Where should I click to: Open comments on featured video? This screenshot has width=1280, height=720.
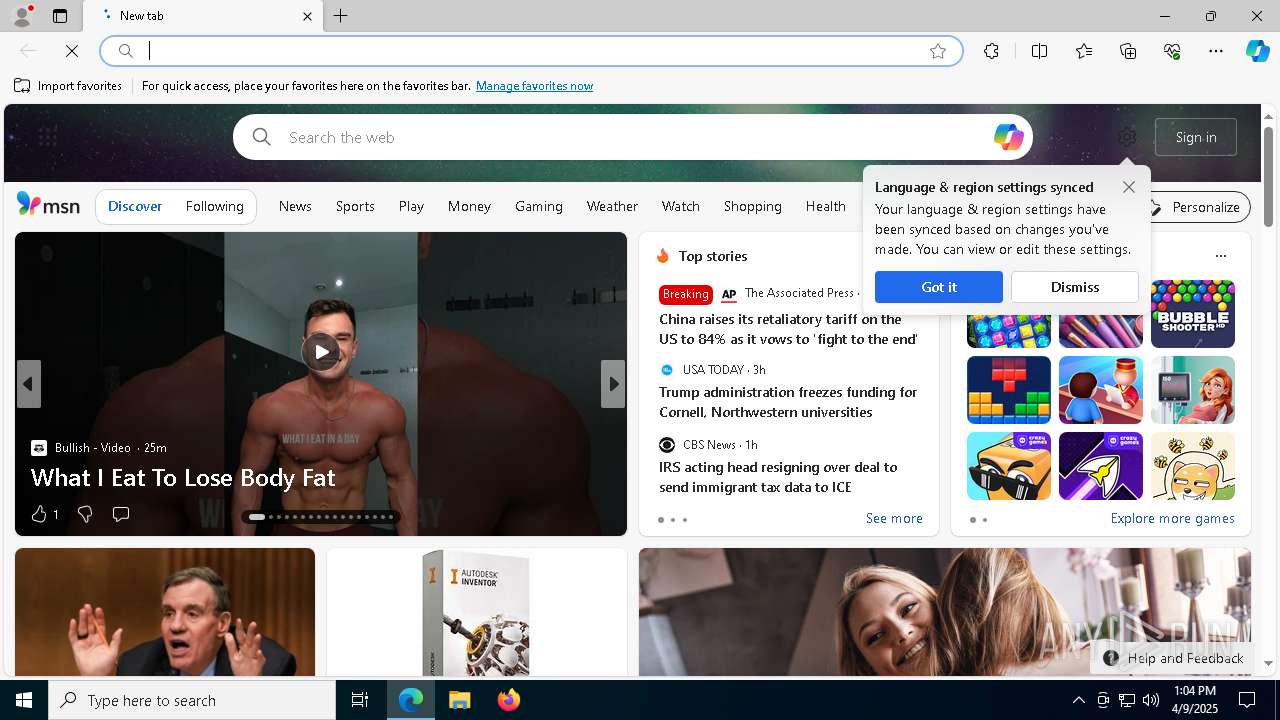coord(121,514)
